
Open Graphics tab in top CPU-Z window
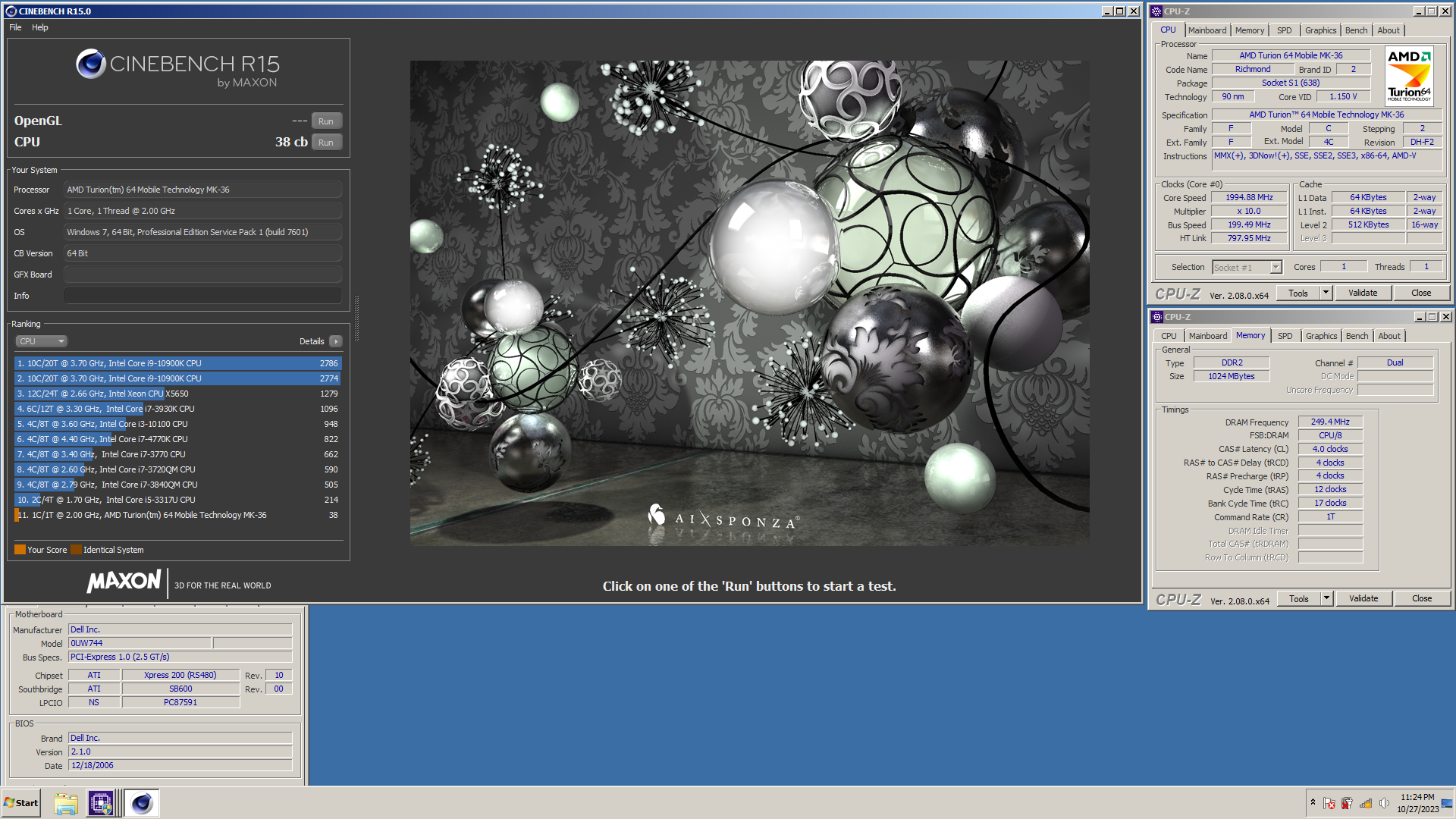coord(1320,30)
